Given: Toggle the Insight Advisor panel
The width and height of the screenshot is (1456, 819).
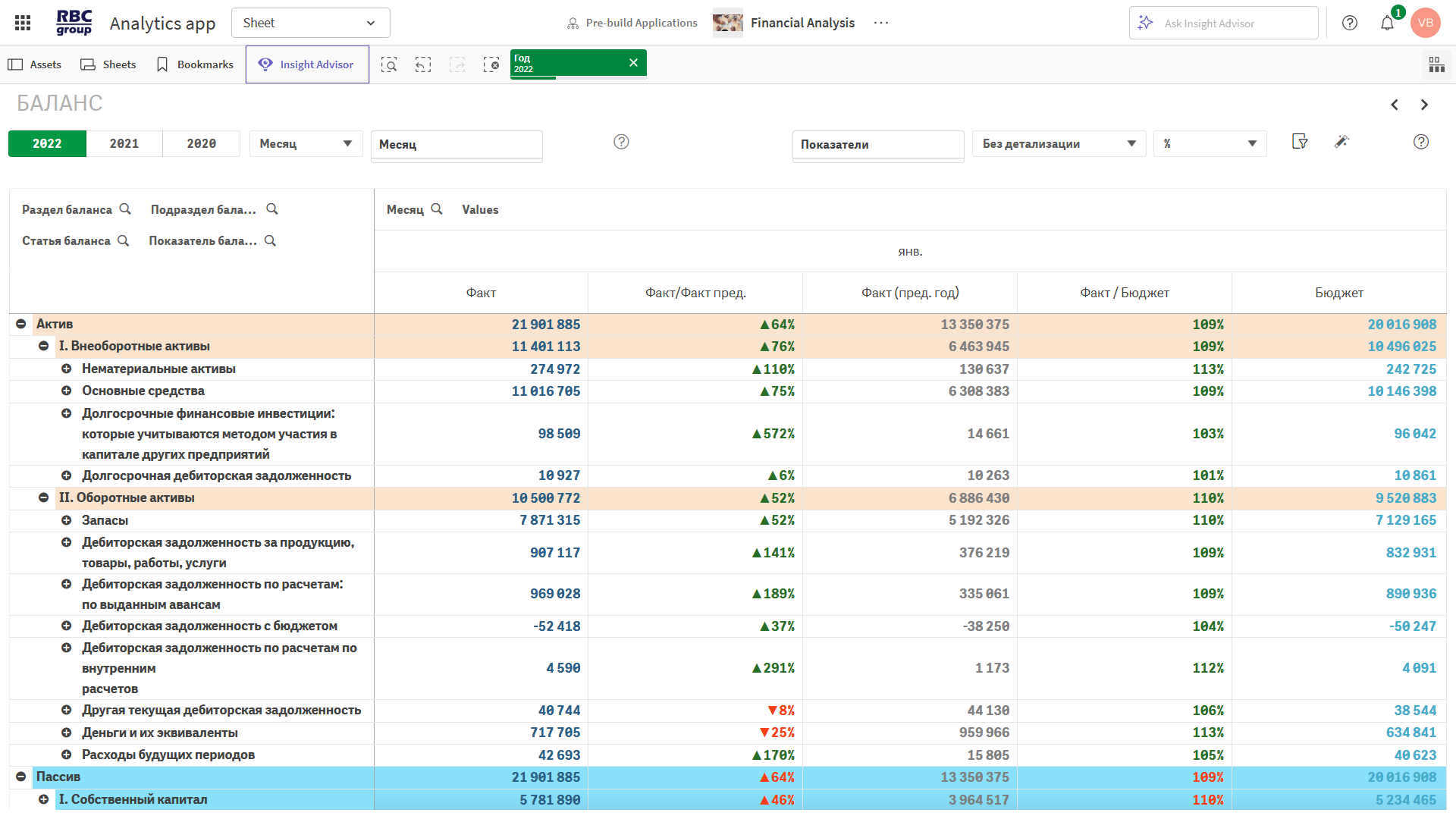Looking at the screenshot, I should click(307, 64).
